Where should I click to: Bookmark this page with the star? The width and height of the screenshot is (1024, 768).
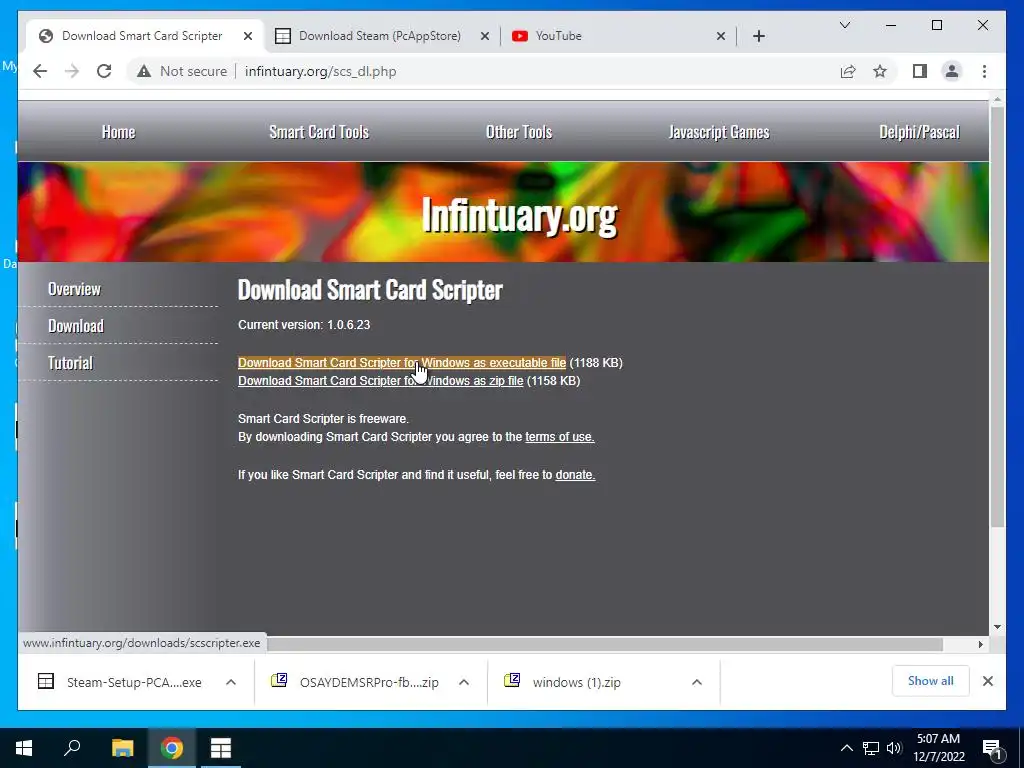880,71
